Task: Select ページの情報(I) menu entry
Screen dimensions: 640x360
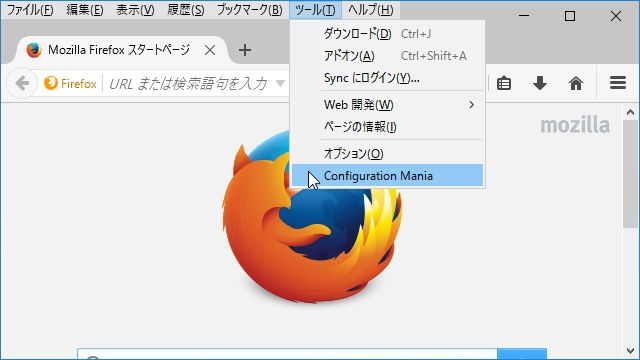Action: [x=387, y=127]
